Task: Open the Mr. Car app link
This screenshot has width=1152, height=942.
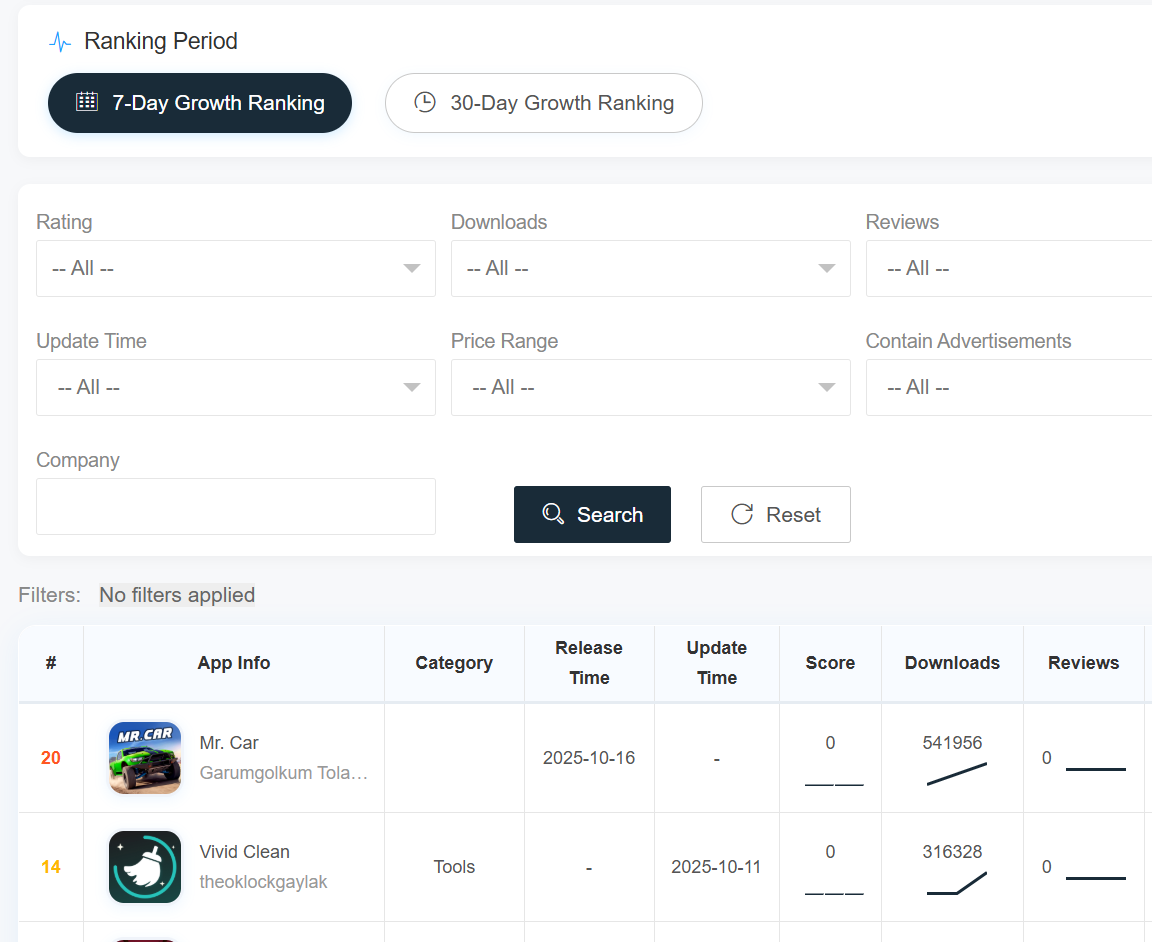Action: tap(228, 743)
